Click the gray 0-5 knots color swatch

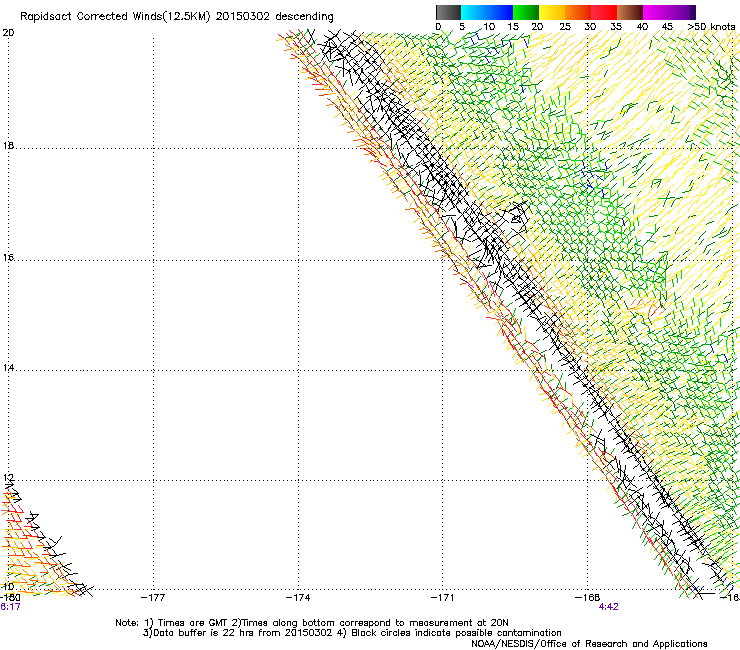pos(448,12)
